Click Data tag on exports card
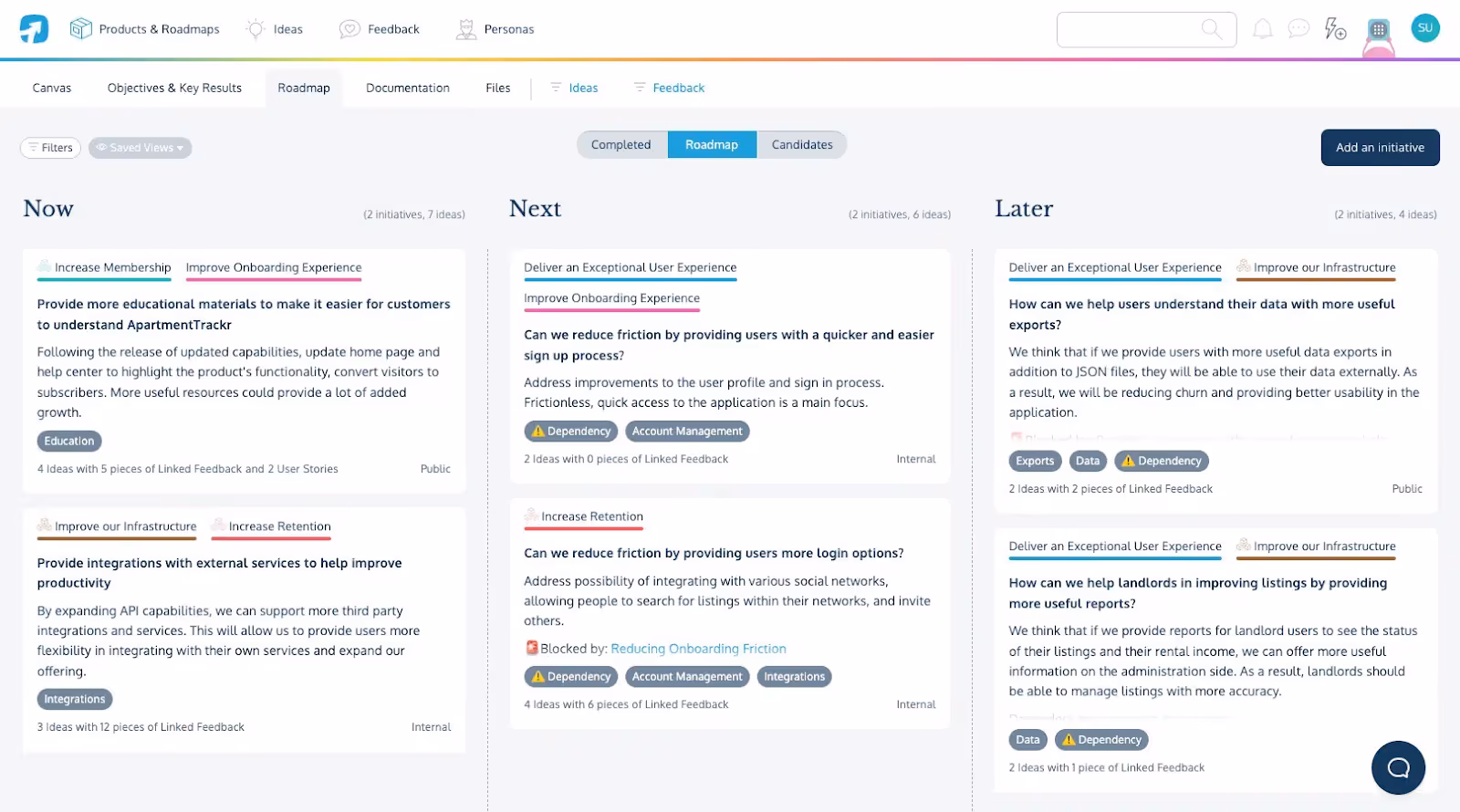Image resolution: width=1460 pixels, height=812 pixels. tap(1088, 461)
